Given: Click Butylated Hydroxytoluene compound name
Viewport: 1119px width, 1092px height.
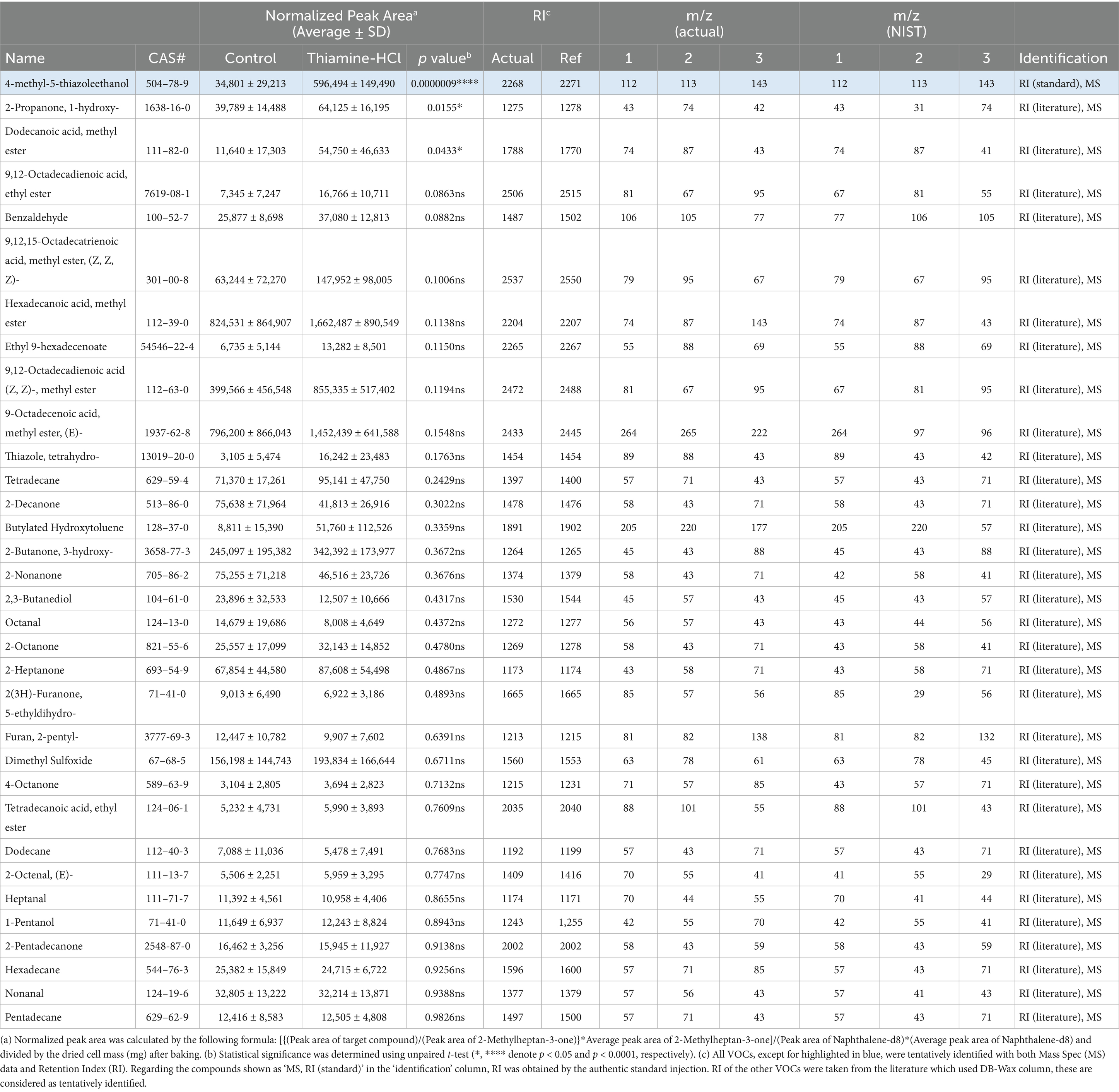Looking at the screenshot, I should click(64, 527).
